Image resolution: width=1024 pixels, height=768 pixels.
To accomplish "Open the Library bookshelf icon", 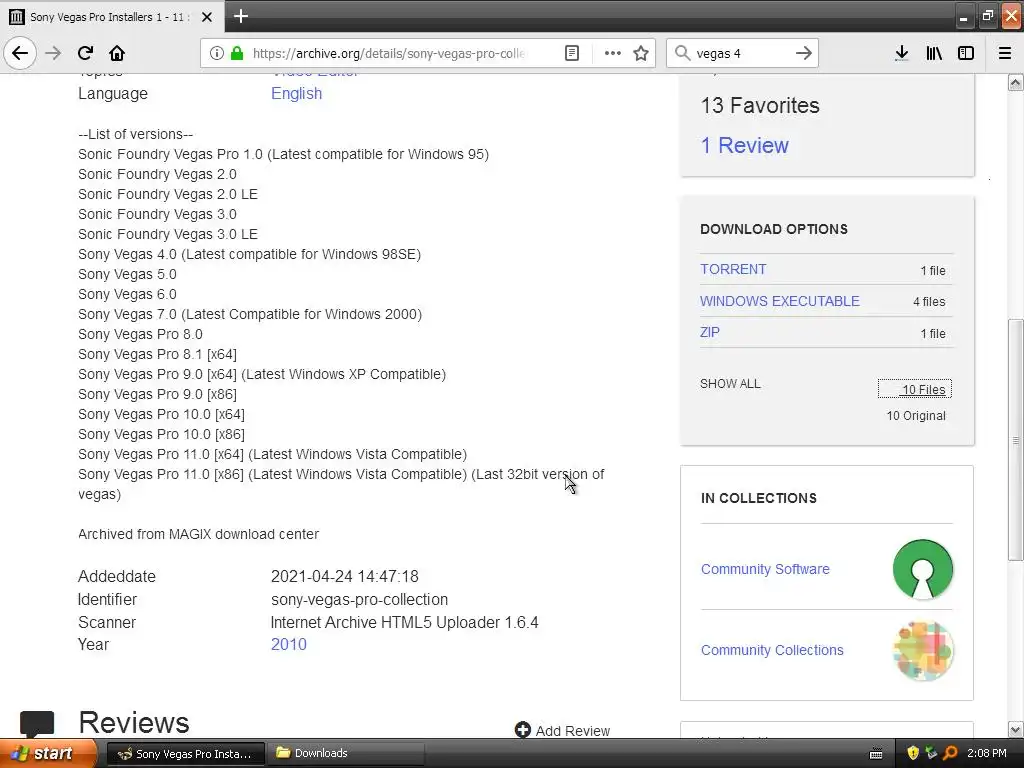I will coord(934,53).
